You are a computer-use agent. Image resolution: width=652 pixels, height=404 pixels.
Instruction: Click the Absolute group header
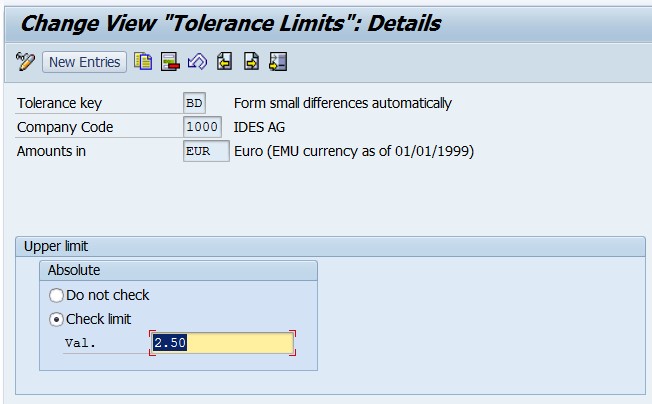[178, 271]
